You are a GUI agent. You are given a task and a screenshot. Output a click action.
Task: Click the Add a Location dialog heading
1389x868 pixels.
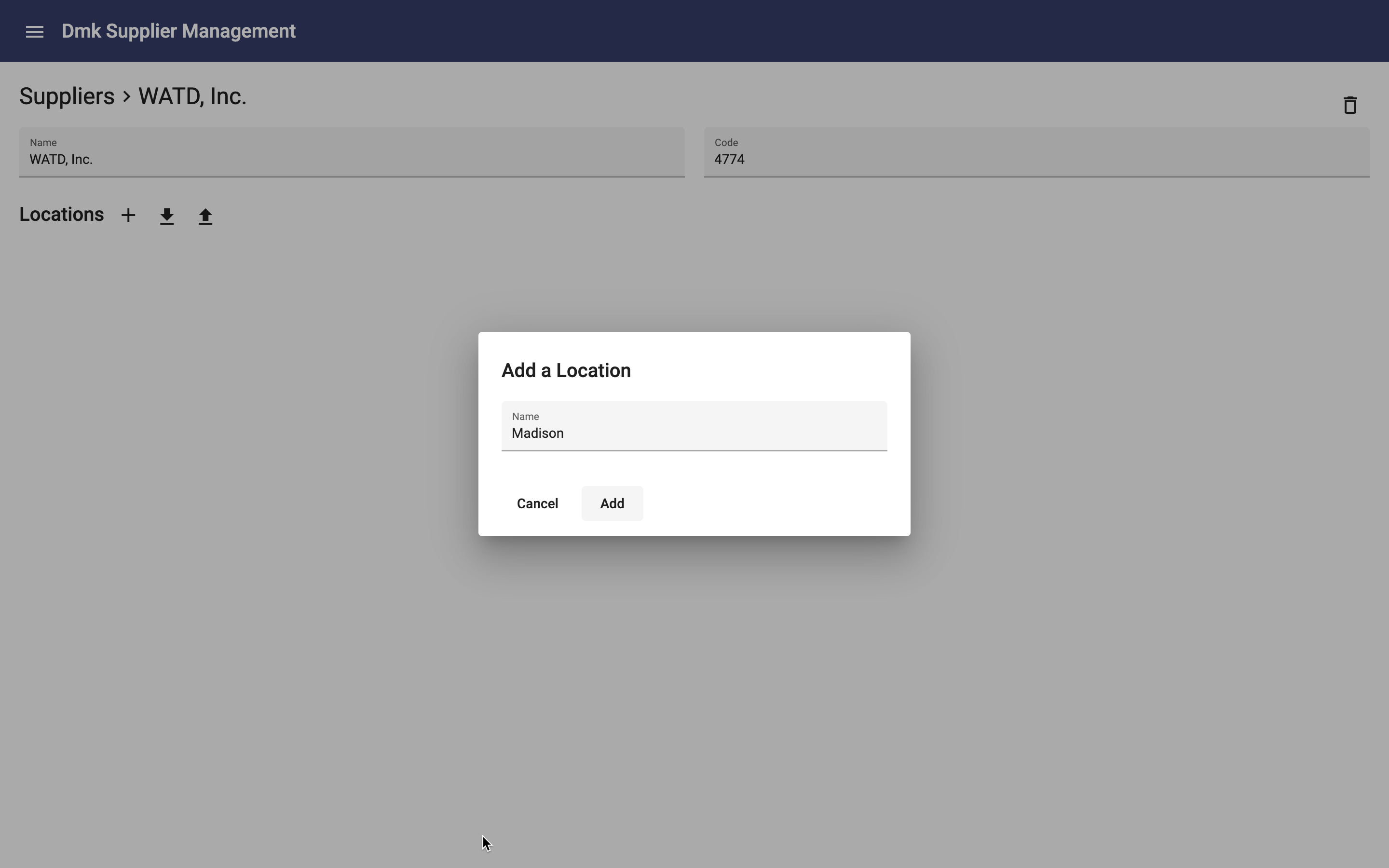(x=566, y=370)
